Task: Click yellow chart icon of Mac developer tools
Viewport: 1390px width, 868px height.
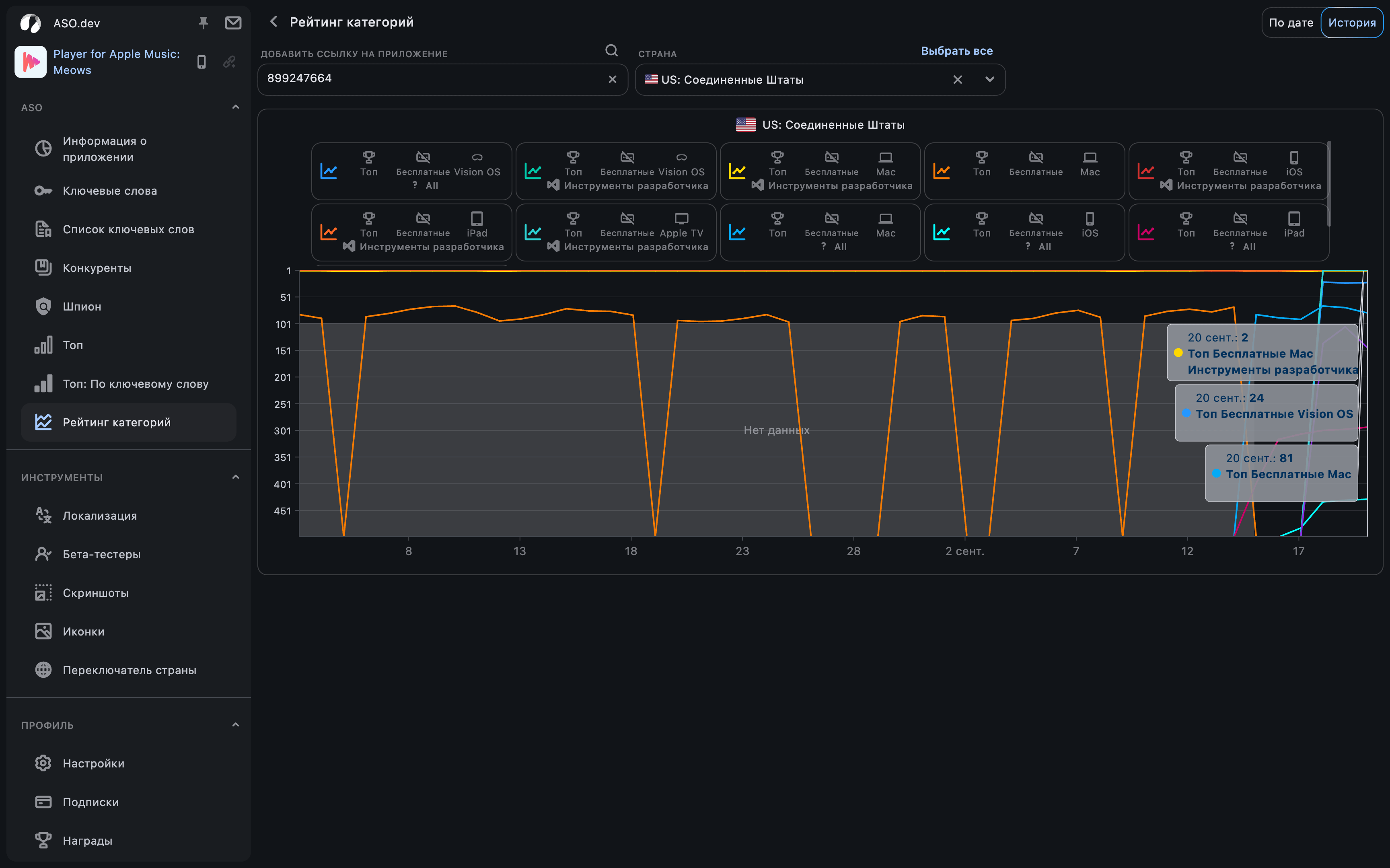Action: pos(737,171)
